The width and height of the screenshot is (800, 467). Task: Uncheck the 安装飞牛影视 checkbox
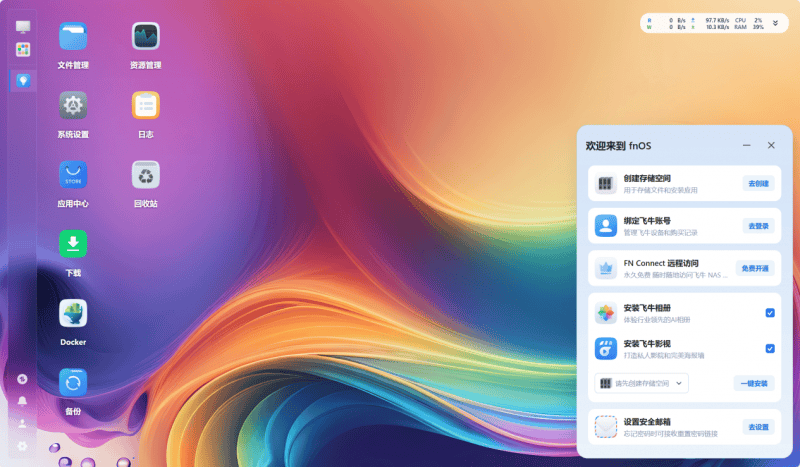[x=770, y=349]
